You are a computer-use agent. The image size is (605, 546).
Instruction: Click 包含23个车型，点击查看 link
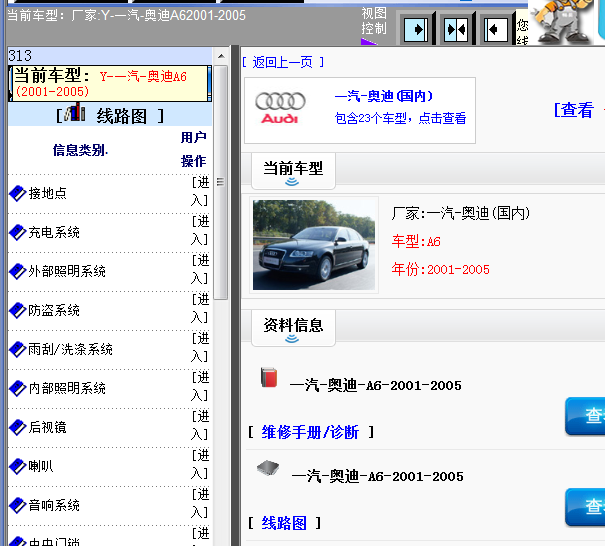(x=401, y=118)
